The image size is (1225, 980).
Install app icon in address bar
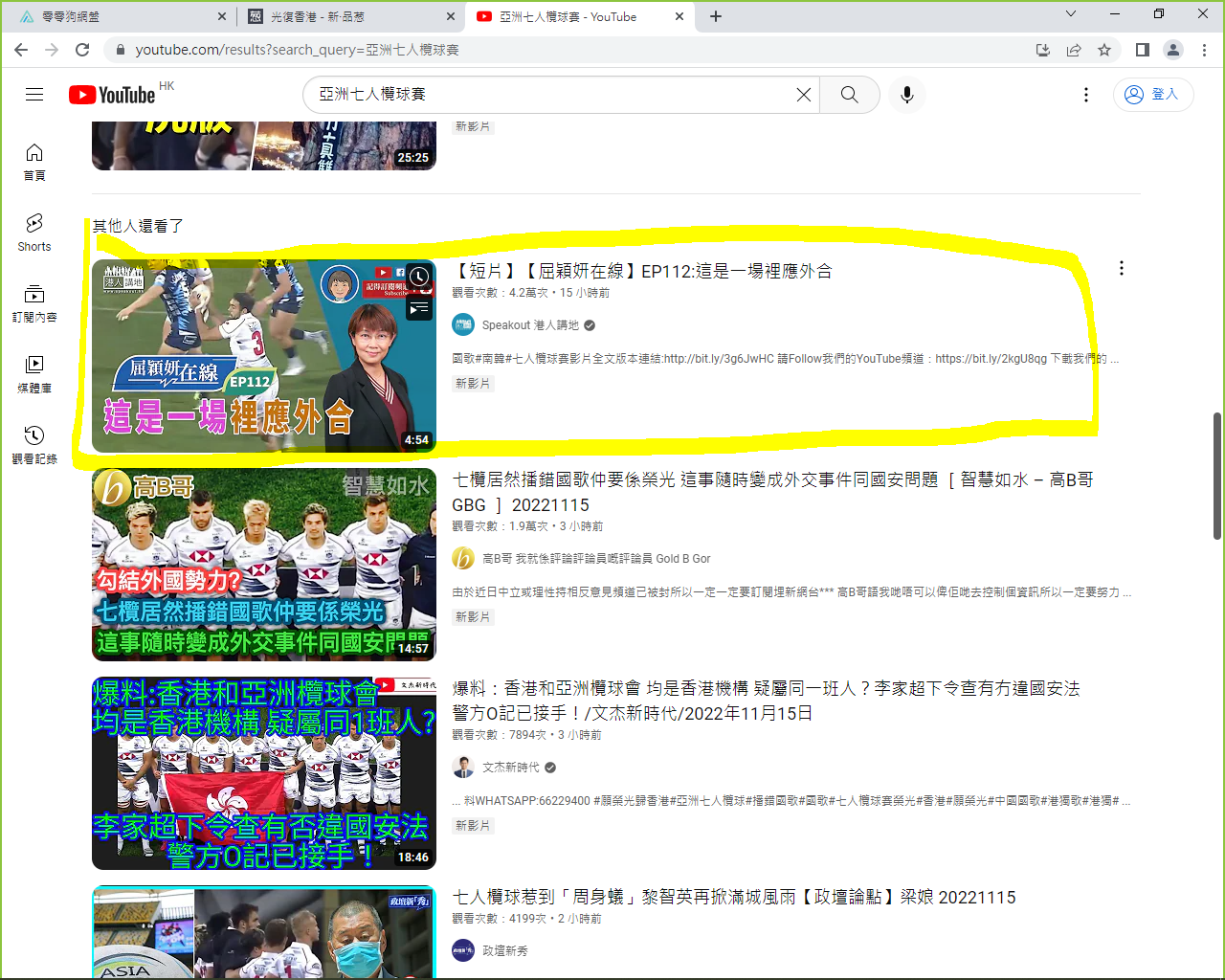(1043, 50)
